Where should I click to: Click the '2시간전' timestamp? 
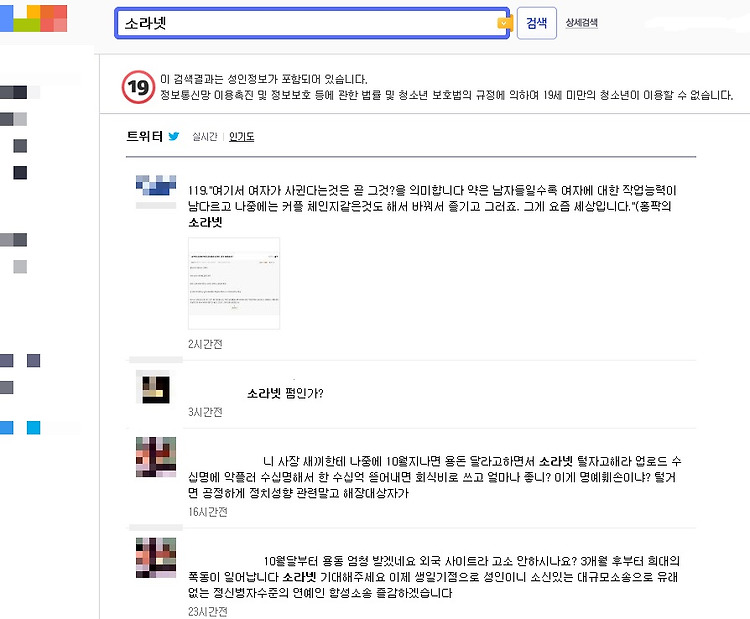tap(205, 344)
